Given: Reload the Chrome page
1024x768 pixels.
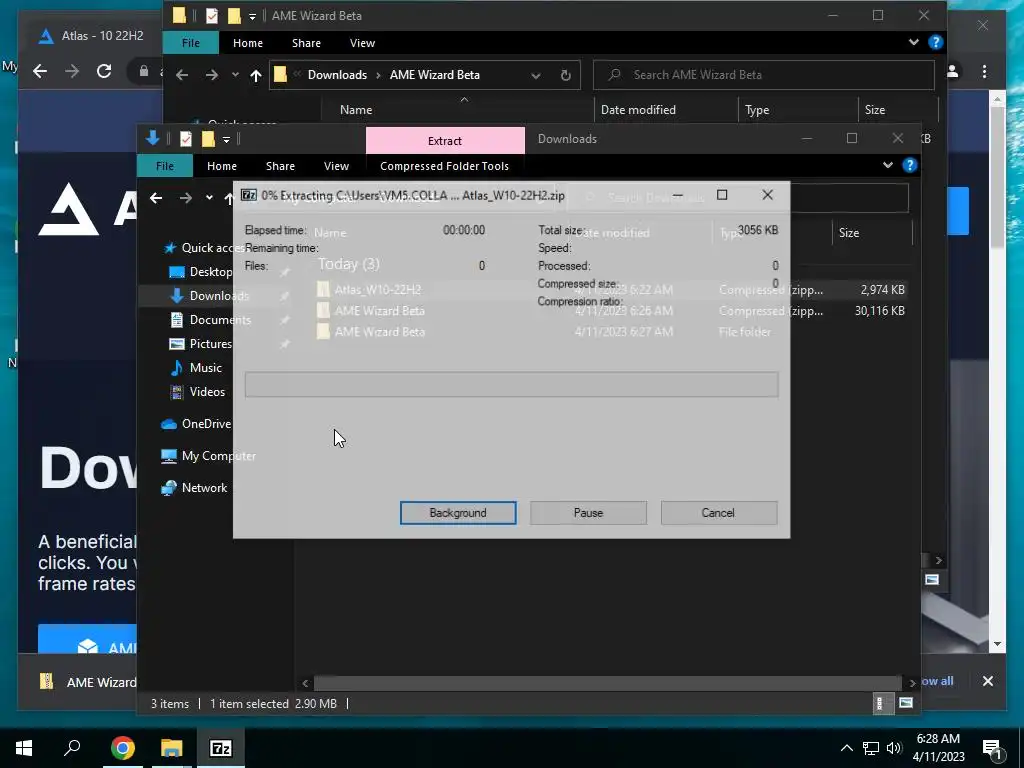Looking at the screenshot, I should click(x=104, y=71).
